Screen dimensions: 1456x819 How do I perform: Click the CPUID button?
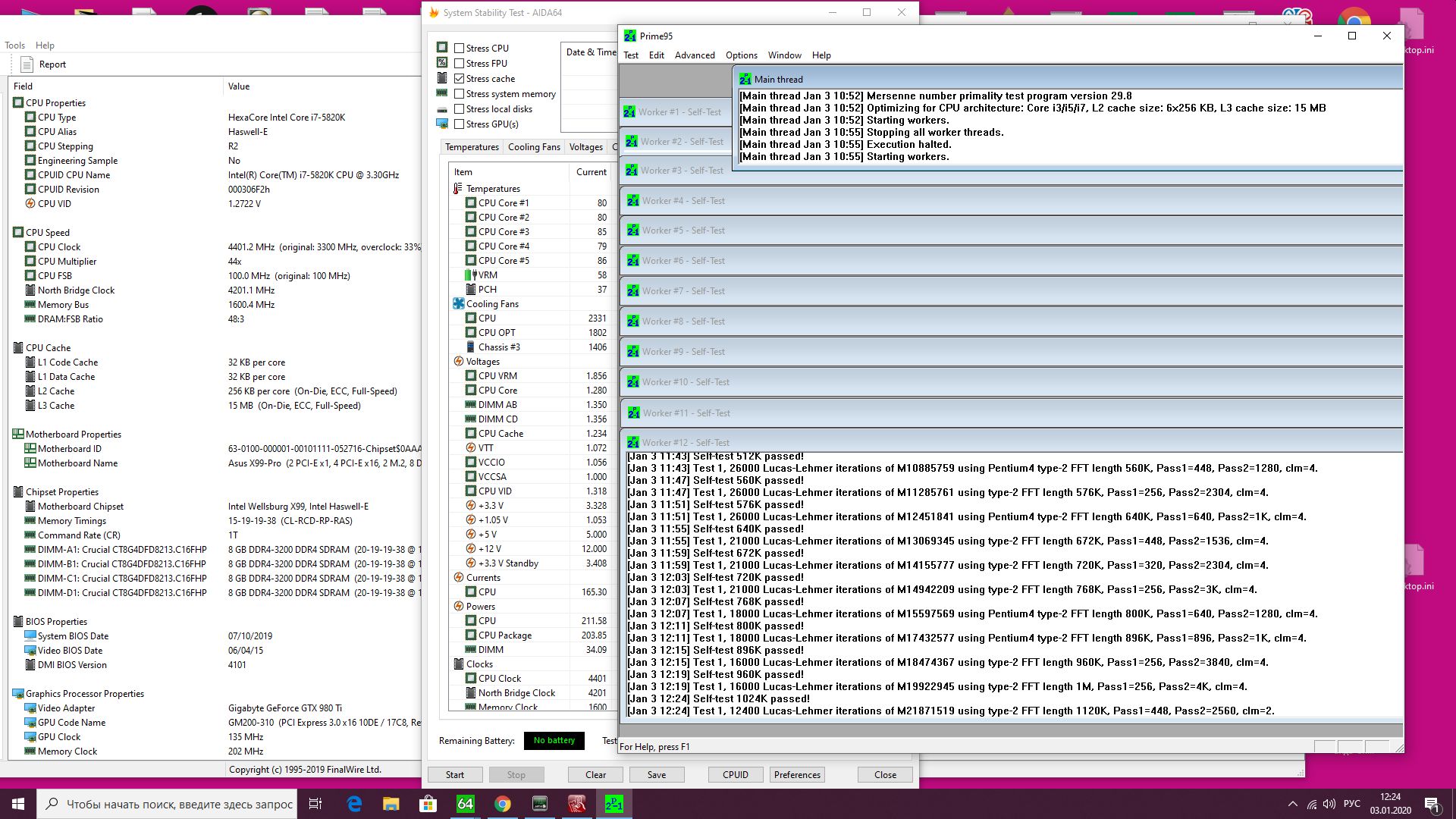tap(735, 775)
